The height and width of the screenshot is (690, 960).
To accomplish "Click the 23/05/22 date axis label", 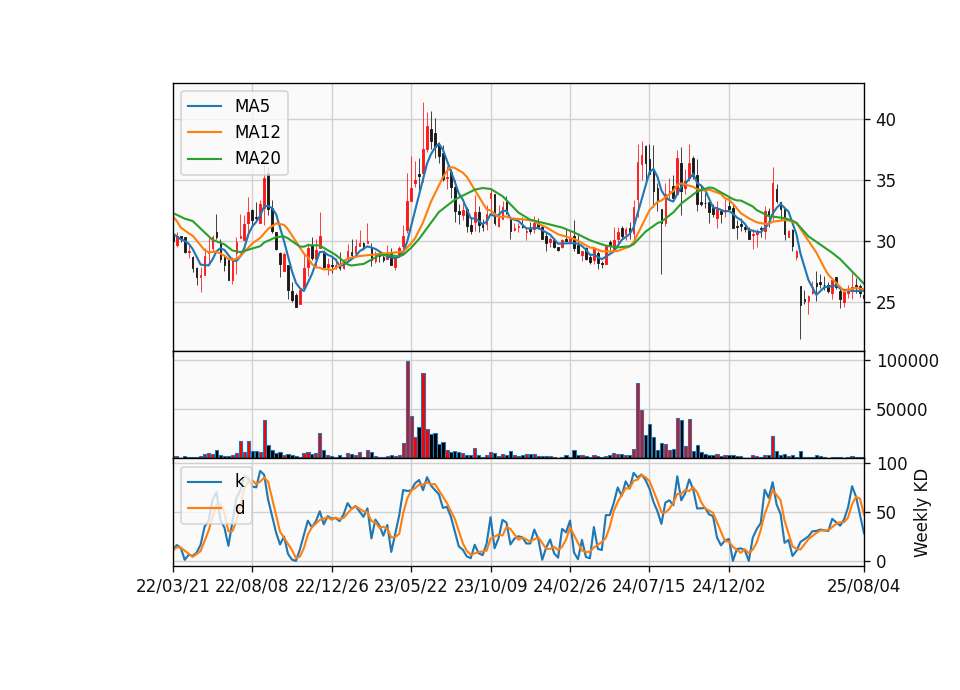I will [411, 586].
